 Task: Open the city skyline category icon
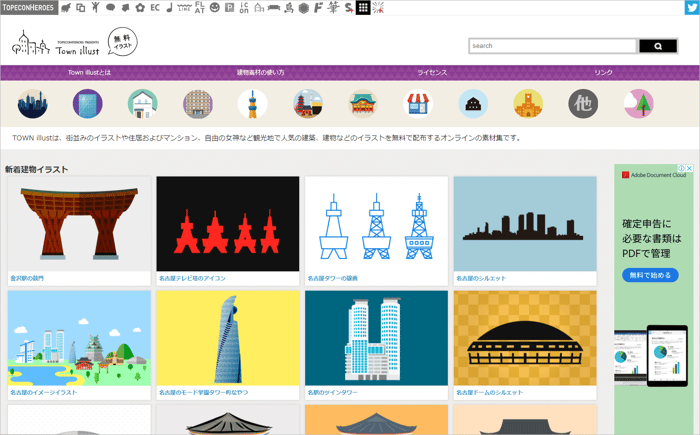(32, 104)
